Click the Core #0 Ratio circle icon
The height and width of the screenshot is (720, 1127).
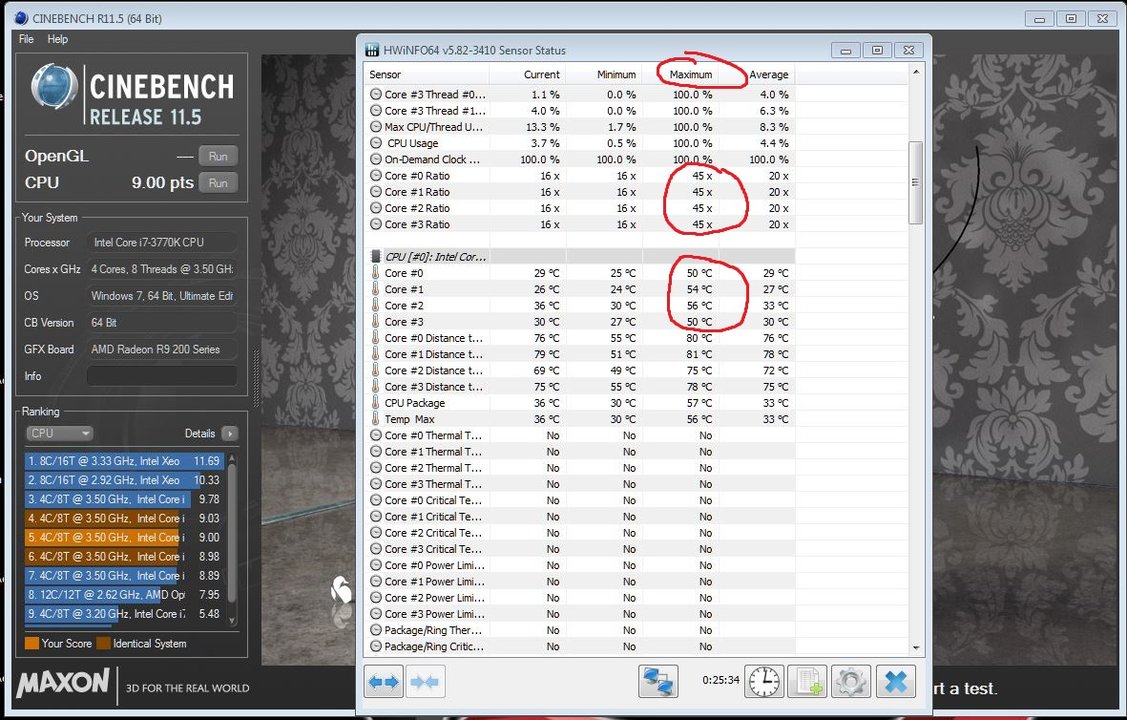[376, 175]
